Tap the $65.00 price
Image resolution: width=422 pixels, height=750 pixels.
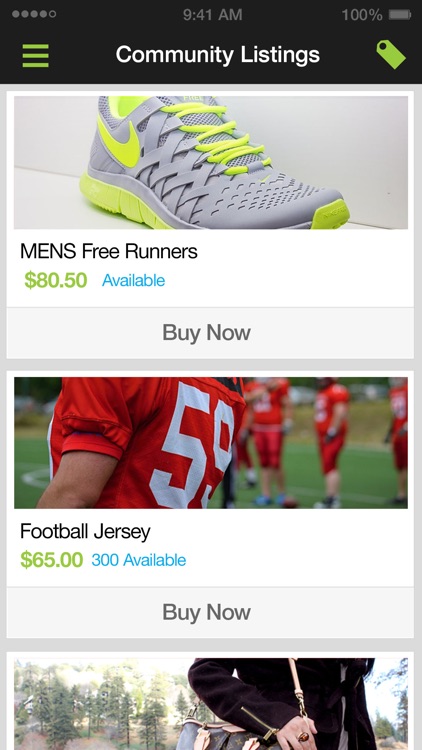click(x=52, y=560)
